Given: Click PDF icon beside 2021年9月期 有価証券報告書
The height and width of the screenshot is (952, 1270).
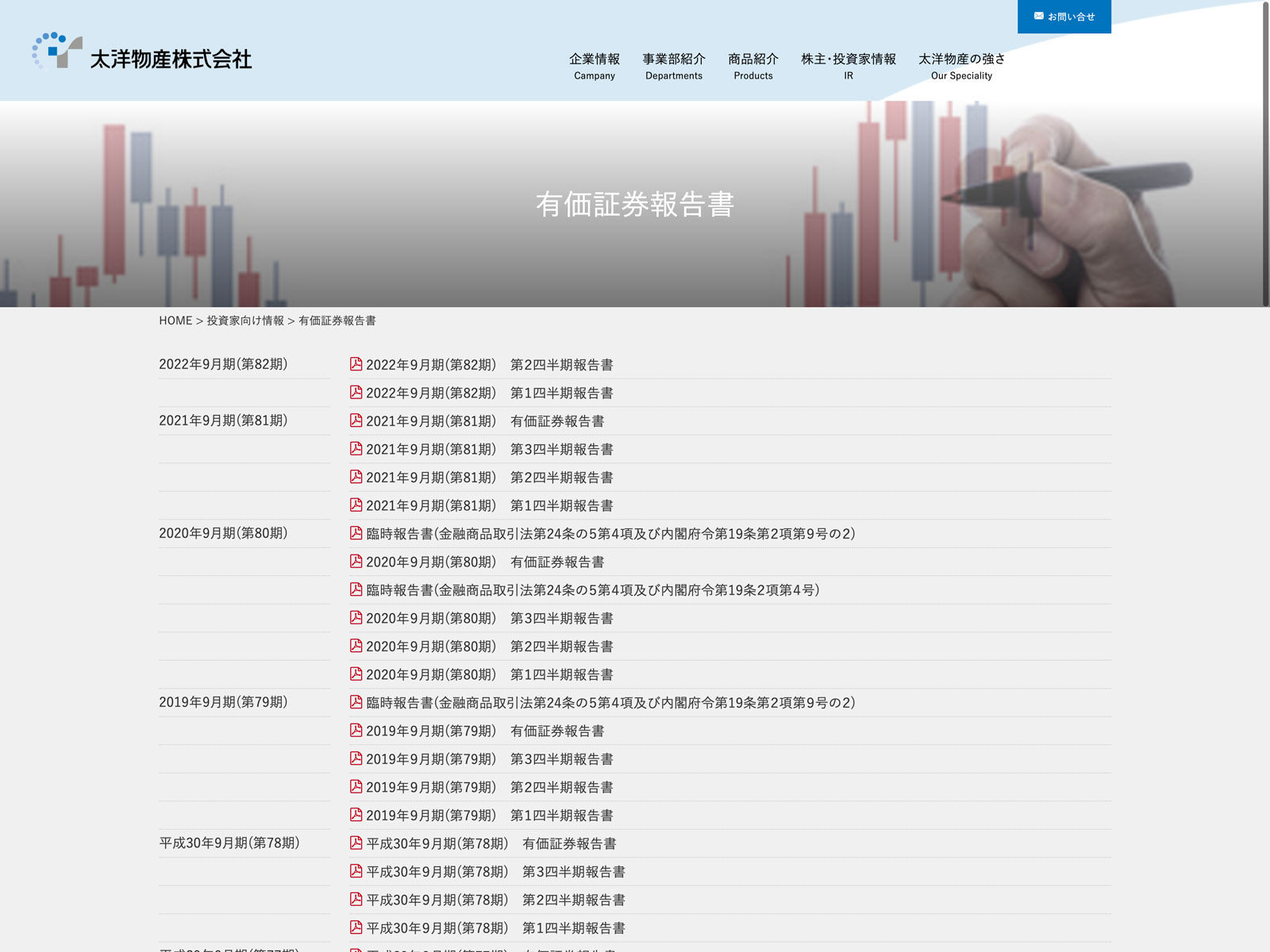Looking at the screenshot, I should coord(356,420).
